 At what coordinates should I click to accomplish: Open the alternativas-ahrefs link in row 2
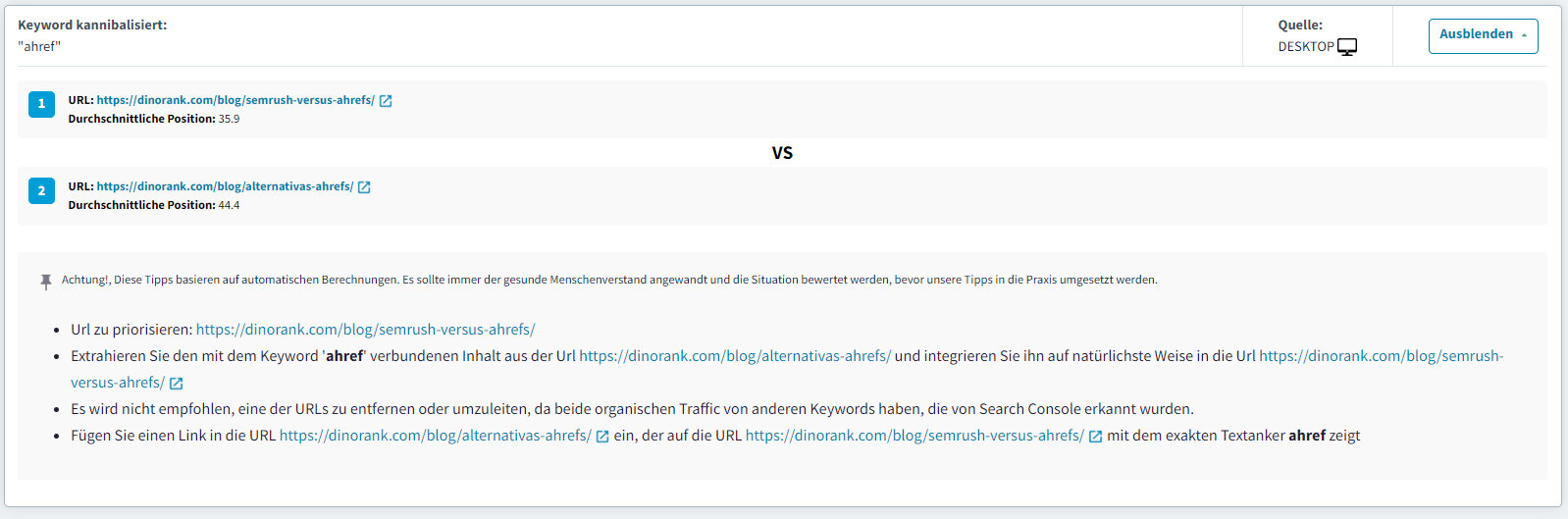(x=225, y=186)
